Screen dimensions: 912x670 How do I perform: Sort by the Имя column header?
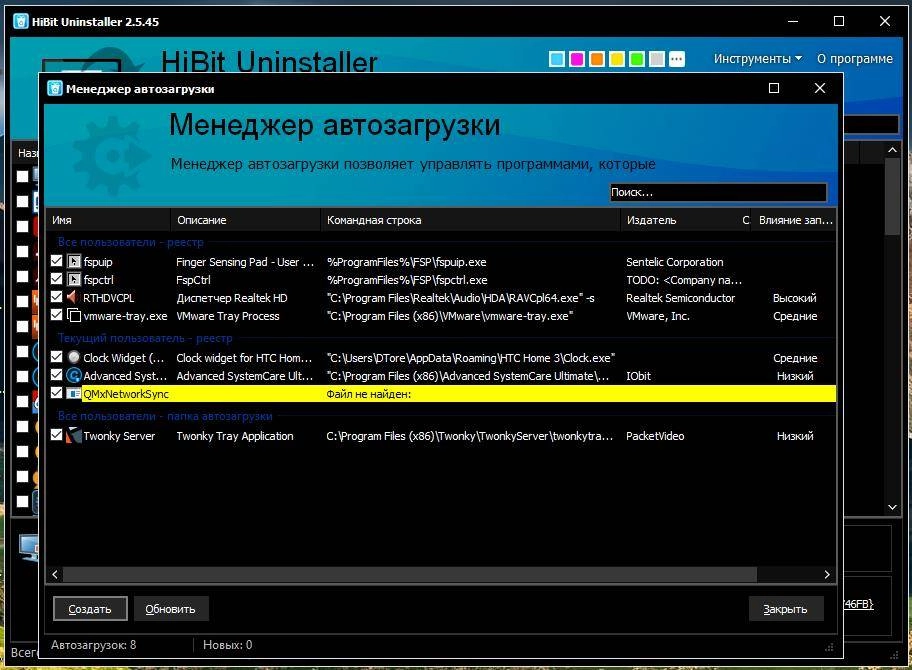coord(108,220)
